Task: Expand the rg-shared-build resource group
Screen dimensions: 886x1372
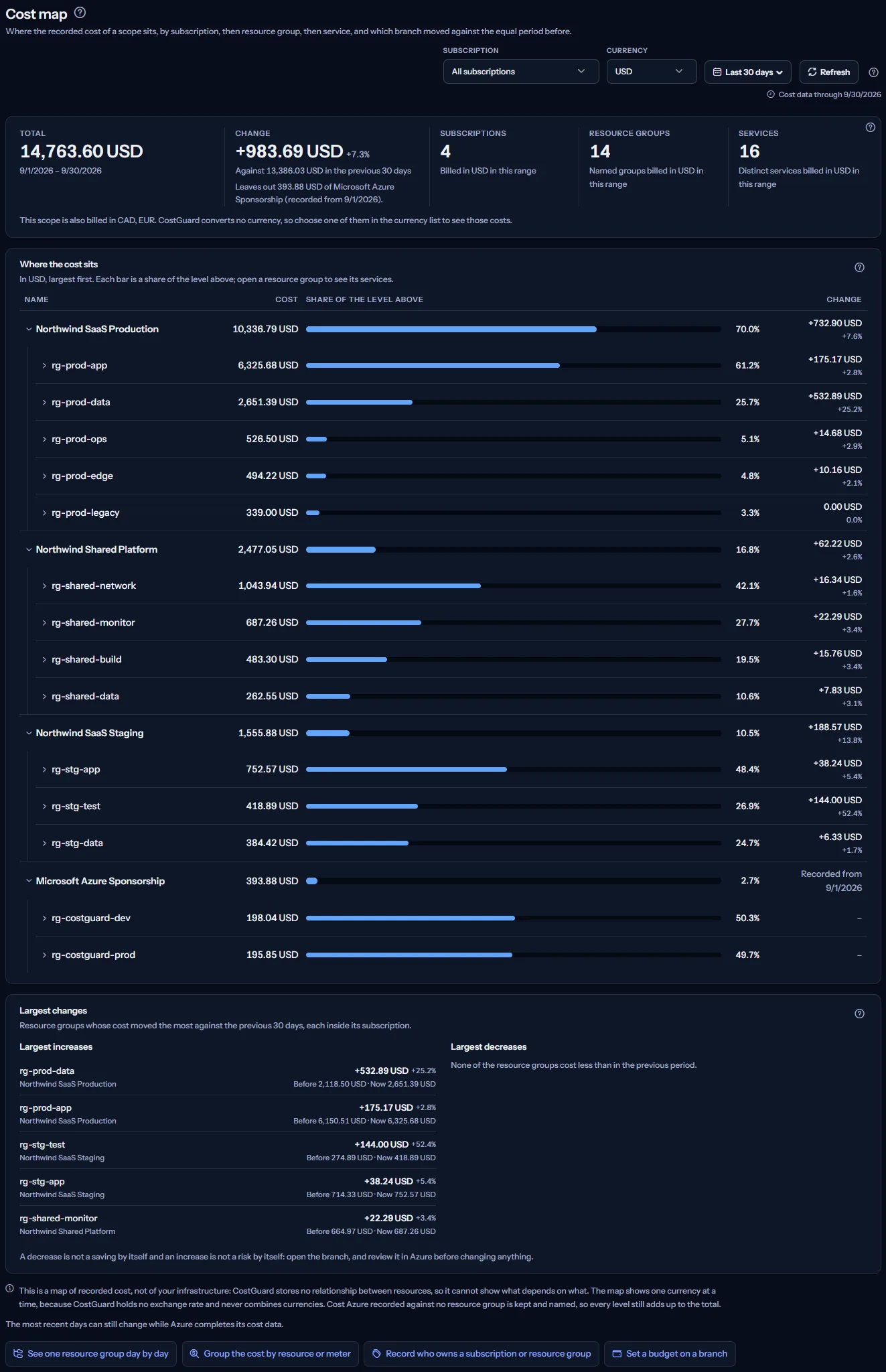Action: click(x=44, y=660)
